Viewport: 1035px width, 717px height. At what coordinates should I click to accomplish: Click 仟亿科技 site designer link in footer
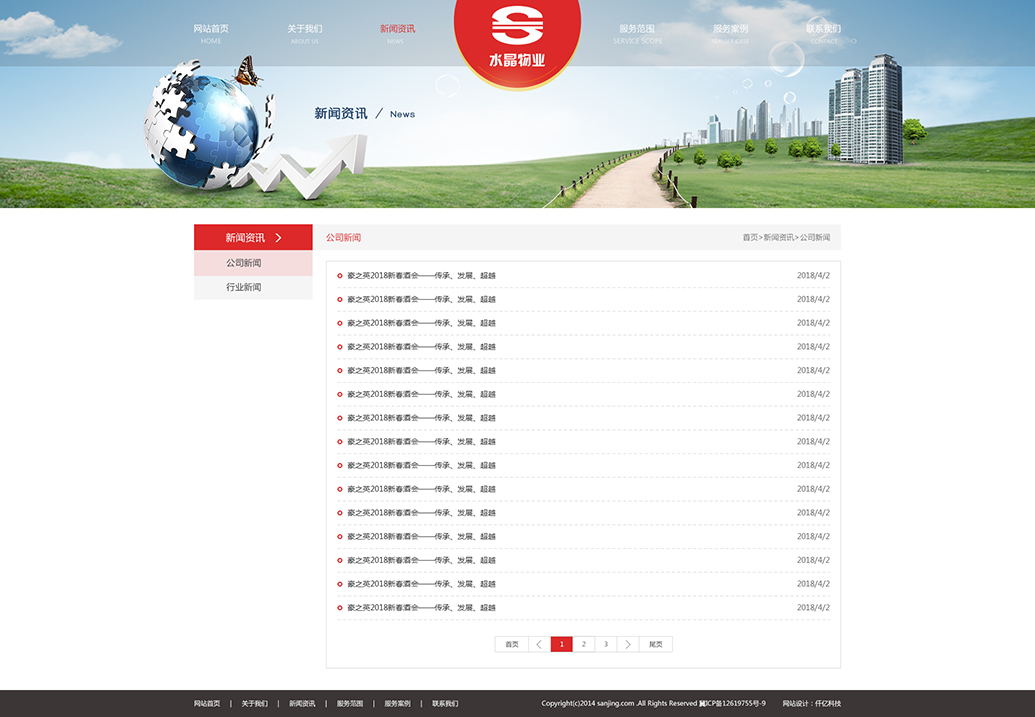point(828,703)
